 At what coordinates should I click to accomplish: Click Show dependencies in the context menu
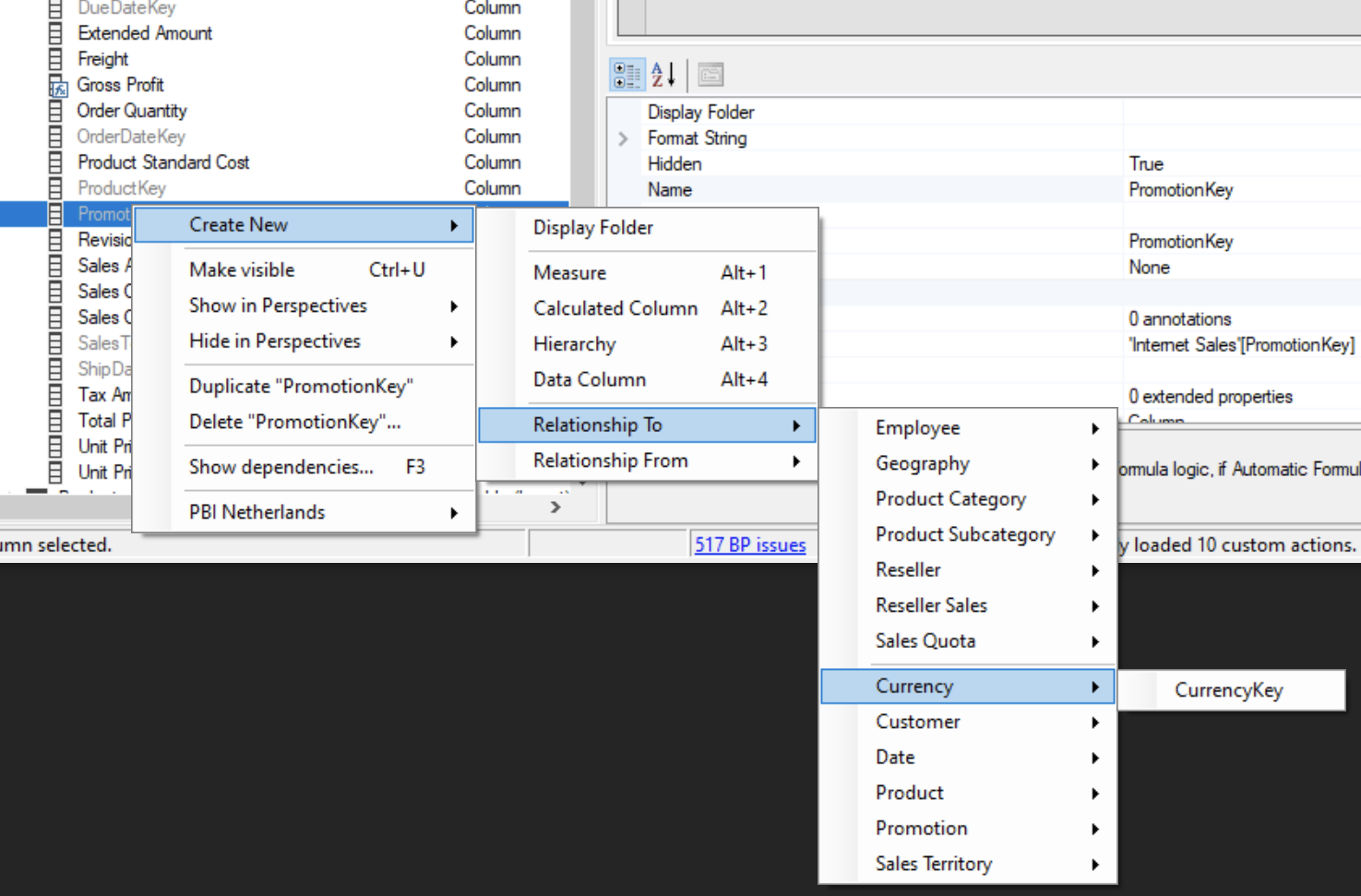pyautogui.click(x=281, y=467)
